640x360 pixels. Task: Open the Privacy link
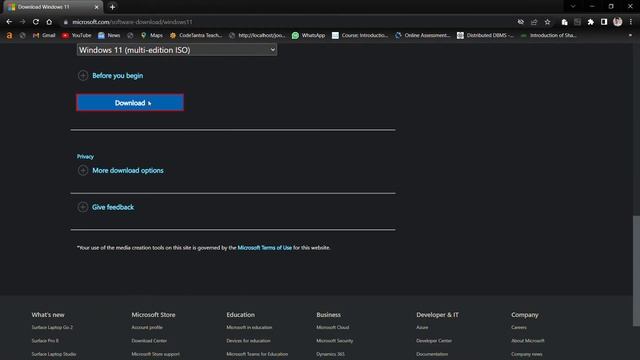(85, 156)
